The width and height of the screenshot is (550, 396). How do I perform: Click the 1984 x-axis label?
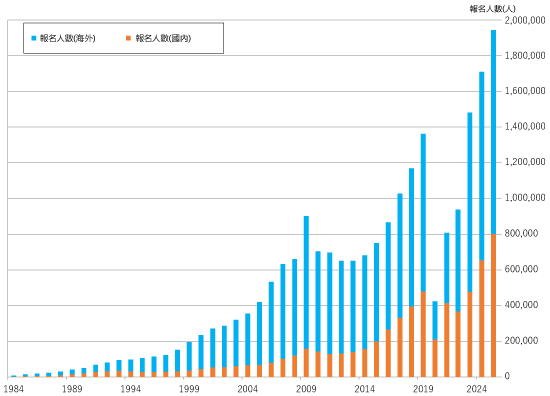[x=14, y=389]
